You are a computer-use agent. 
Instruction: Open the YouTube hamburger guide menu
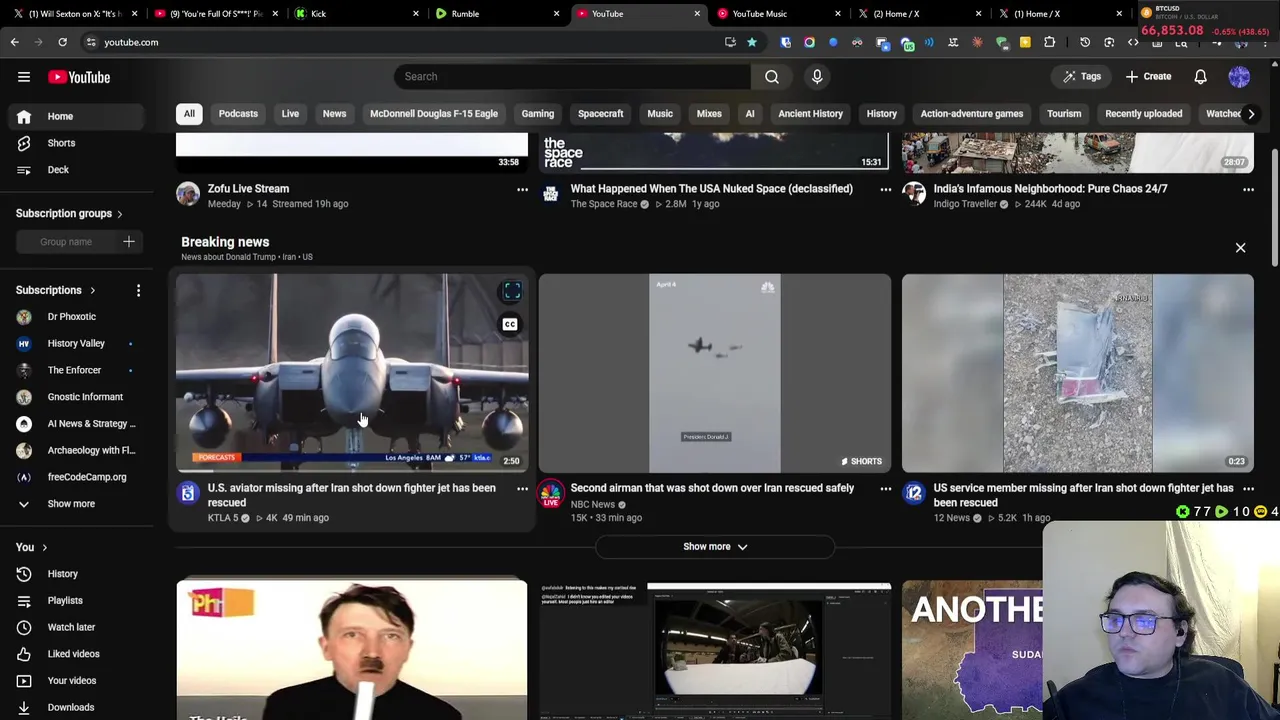24,77
